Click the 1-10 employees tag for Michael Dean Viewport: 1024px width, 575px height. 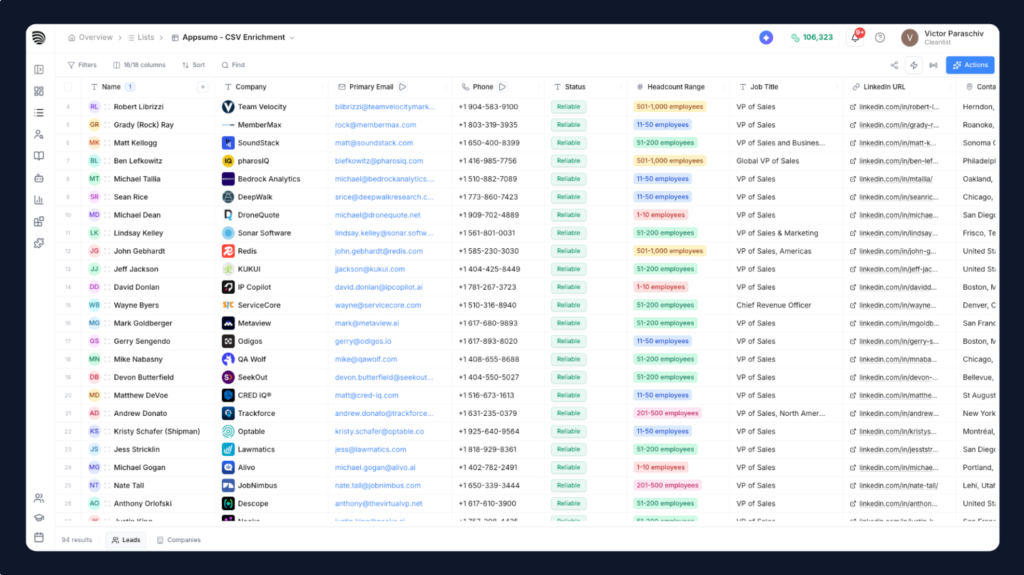point(660,215)
